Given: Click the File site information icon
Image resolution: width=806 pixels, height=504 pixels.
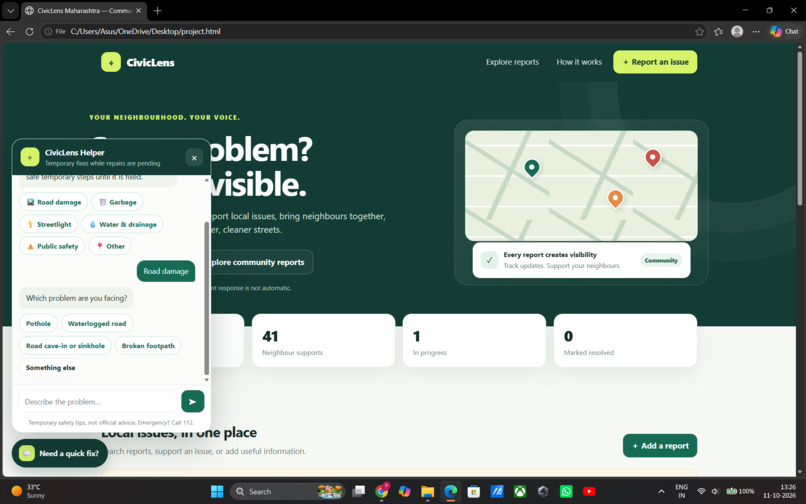Looking at the screenshot, I should tap(56, 31).
